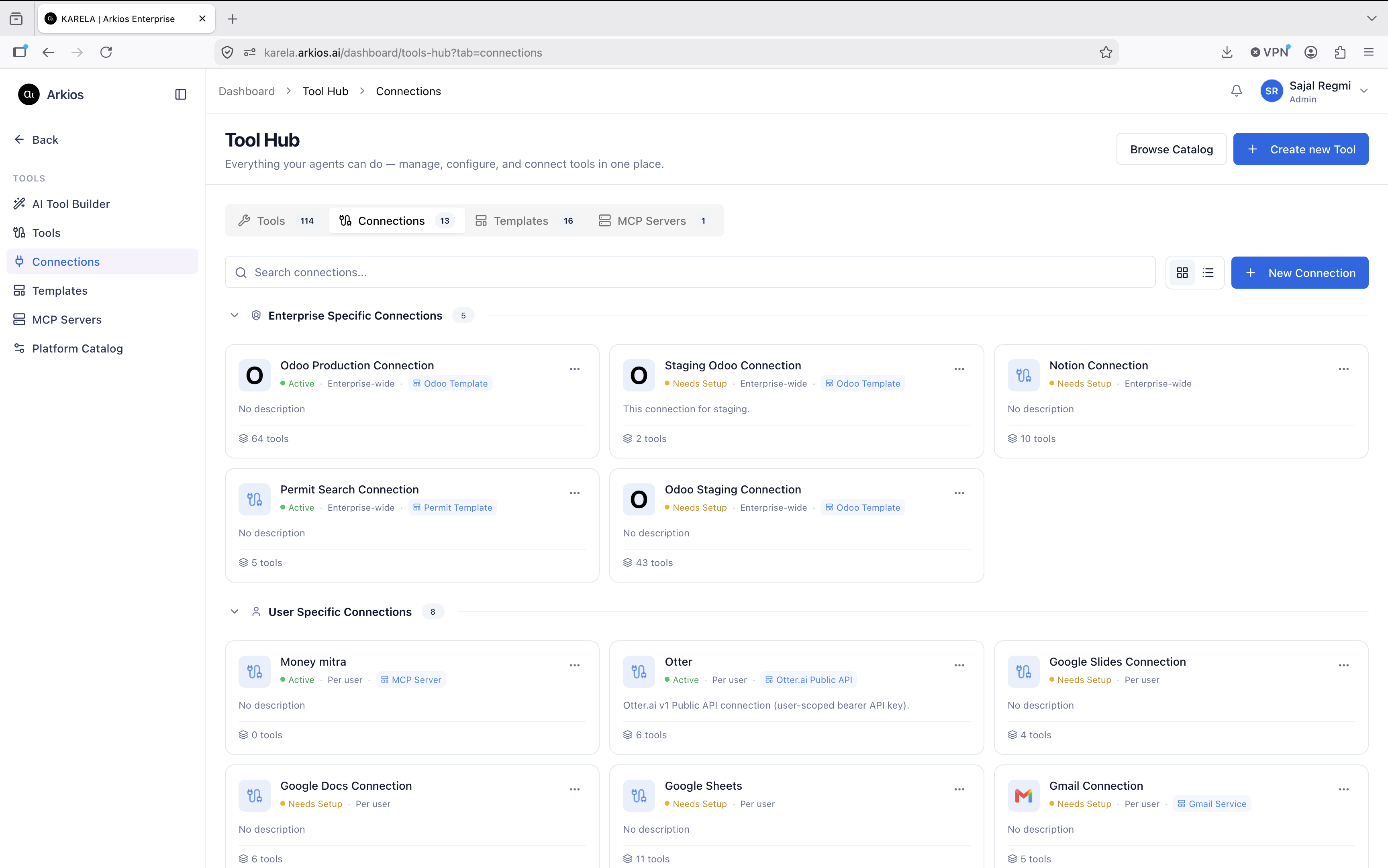Screen dimensions: 1388x868
Task: Click the Odoo Production Connection logo
Action: pyautogui.click(x=254, y=375)
